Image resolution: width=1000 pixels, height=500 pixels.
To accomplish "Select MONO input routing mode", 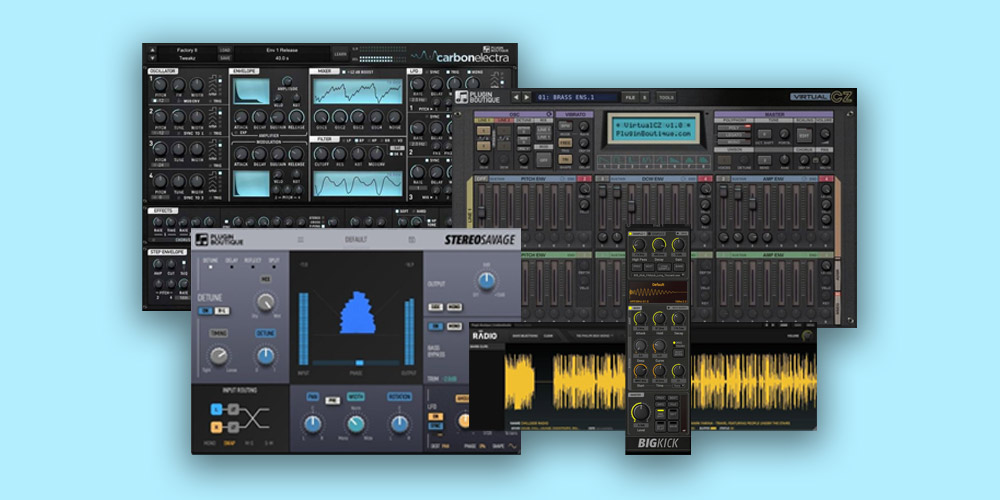I will click(x=210, y=443).
